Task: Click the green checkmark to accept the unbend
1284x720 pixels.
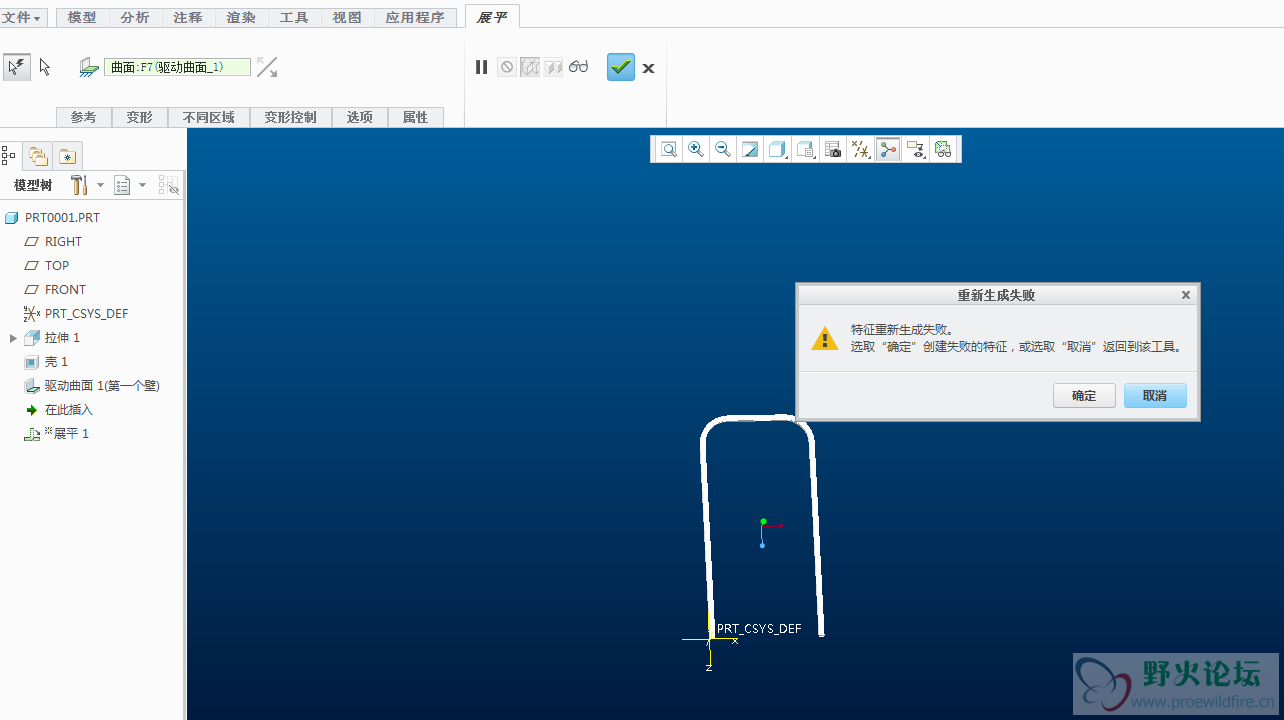Action: point(621,67)
